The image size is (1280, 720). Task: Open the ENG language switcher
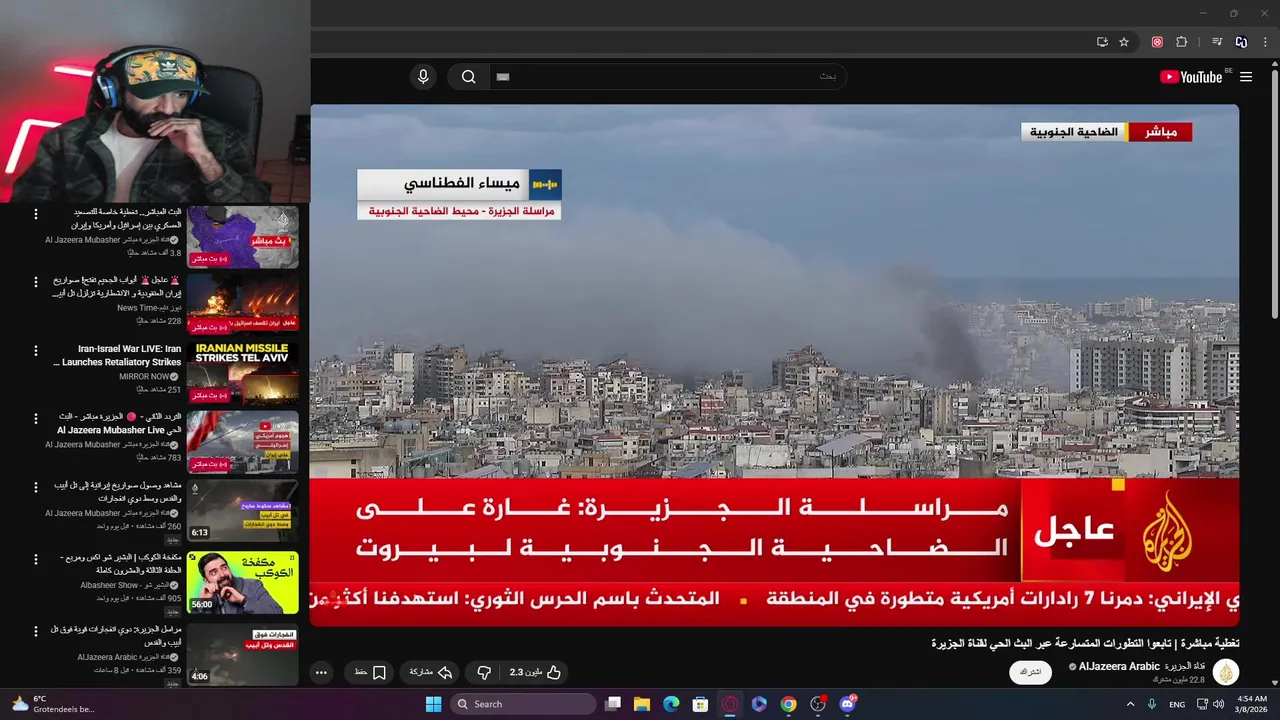tap(1177, 704)
